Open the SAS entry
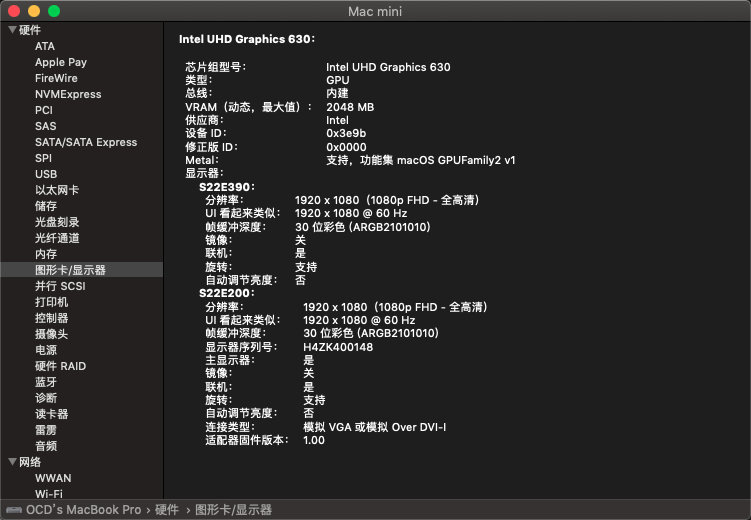The image size is (751, 520). (x=46, y=126)
